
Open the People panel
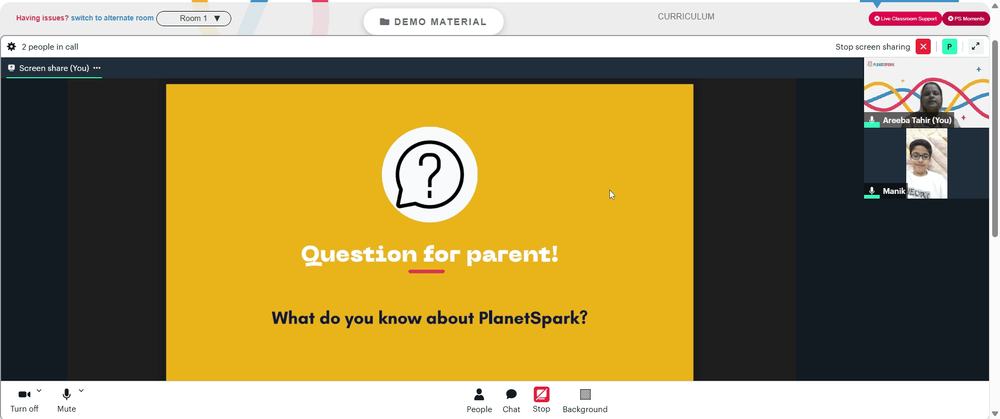[x=479, y=401]
